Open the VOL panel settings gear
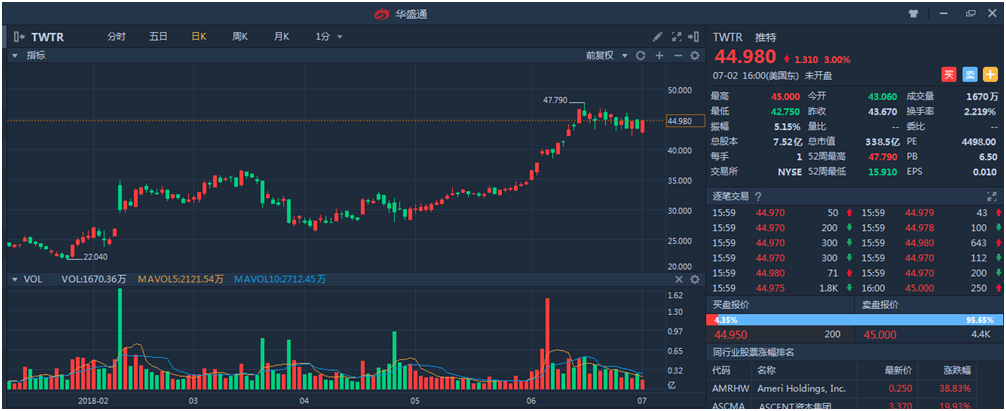The width and height of the screenshot is (1006, 411). tap(694, 280)
